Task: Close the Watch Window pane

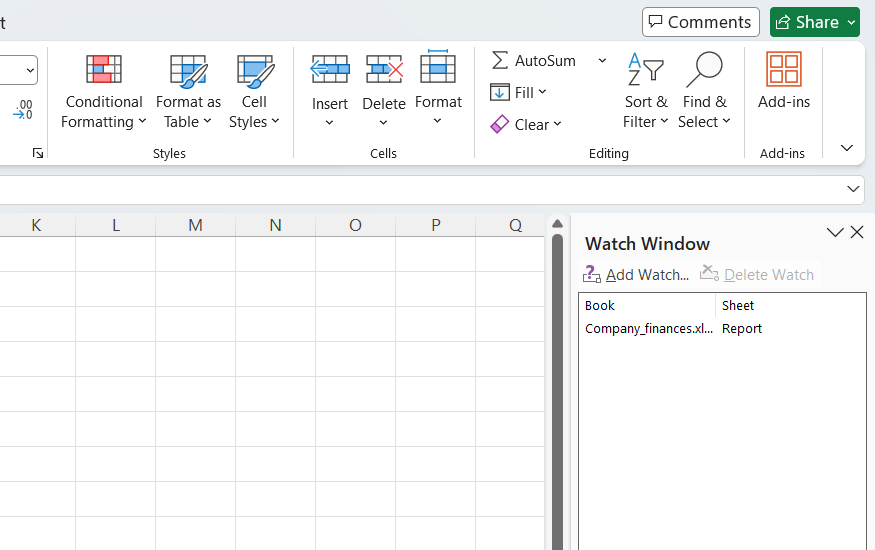Action: (x=857, y=232)
